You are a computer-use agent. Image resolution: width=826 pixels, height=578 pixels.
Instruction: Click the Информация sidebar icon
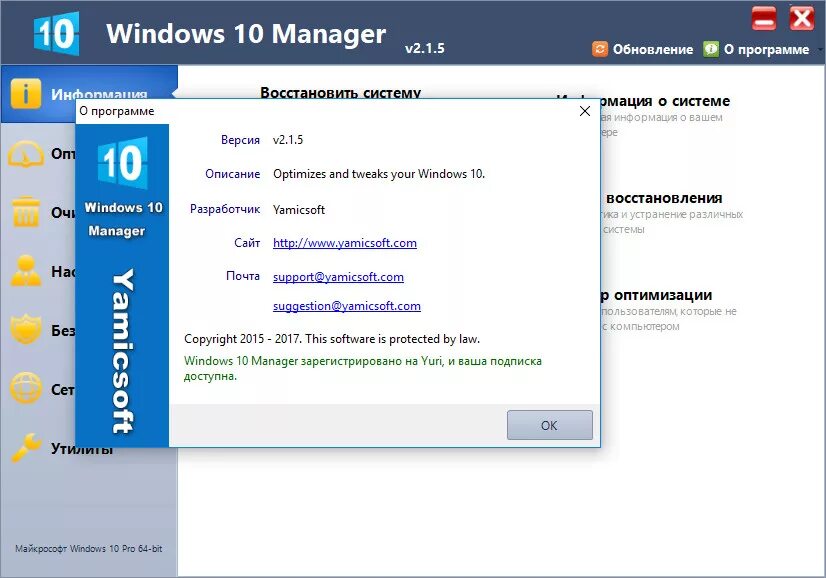coord(25,94)
